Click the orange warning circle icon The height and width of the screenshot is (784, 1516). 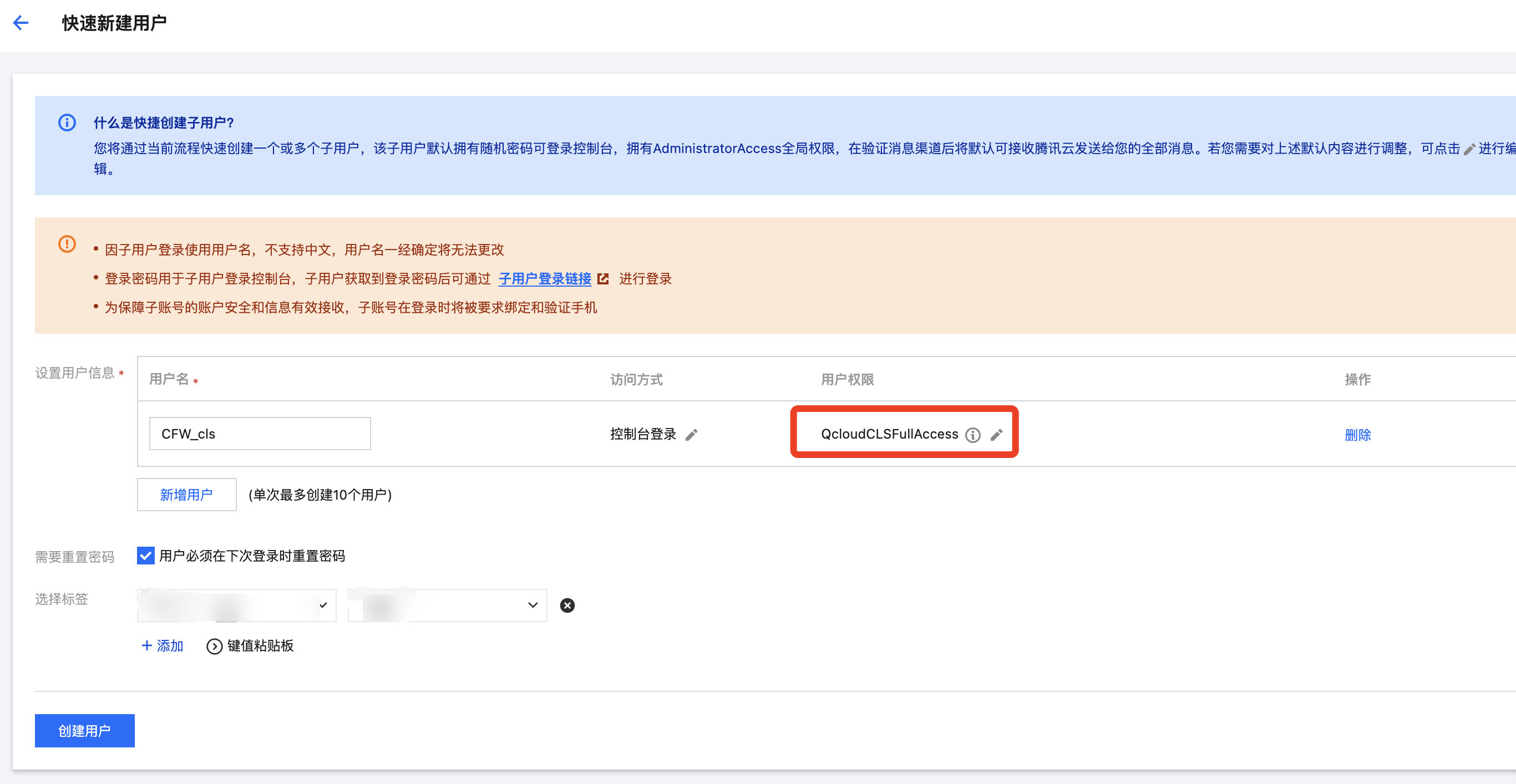[67, 243]
